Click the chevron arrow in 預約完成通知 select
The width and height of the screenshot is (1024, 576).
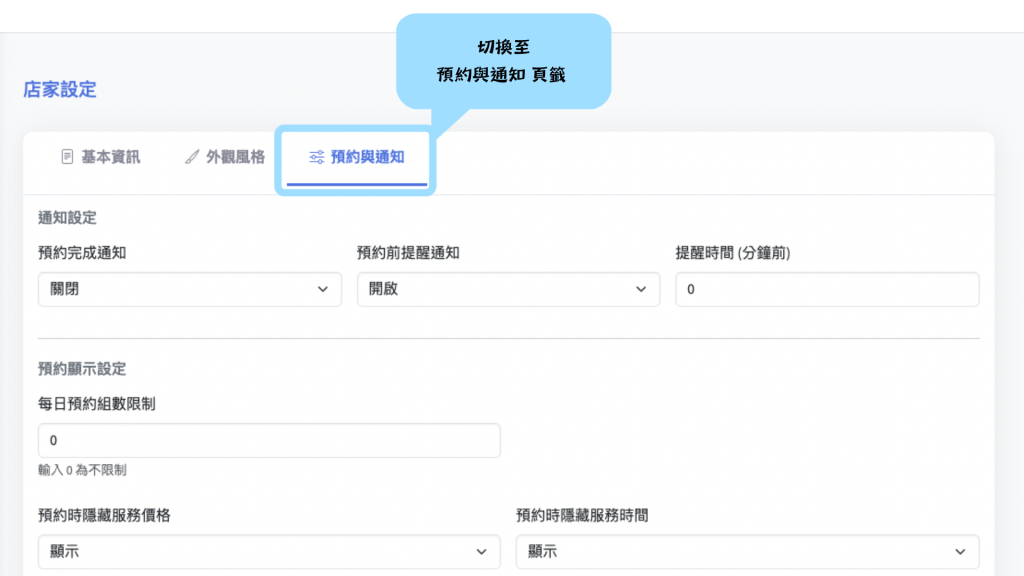pyautogui.click(x=322, y=289)
